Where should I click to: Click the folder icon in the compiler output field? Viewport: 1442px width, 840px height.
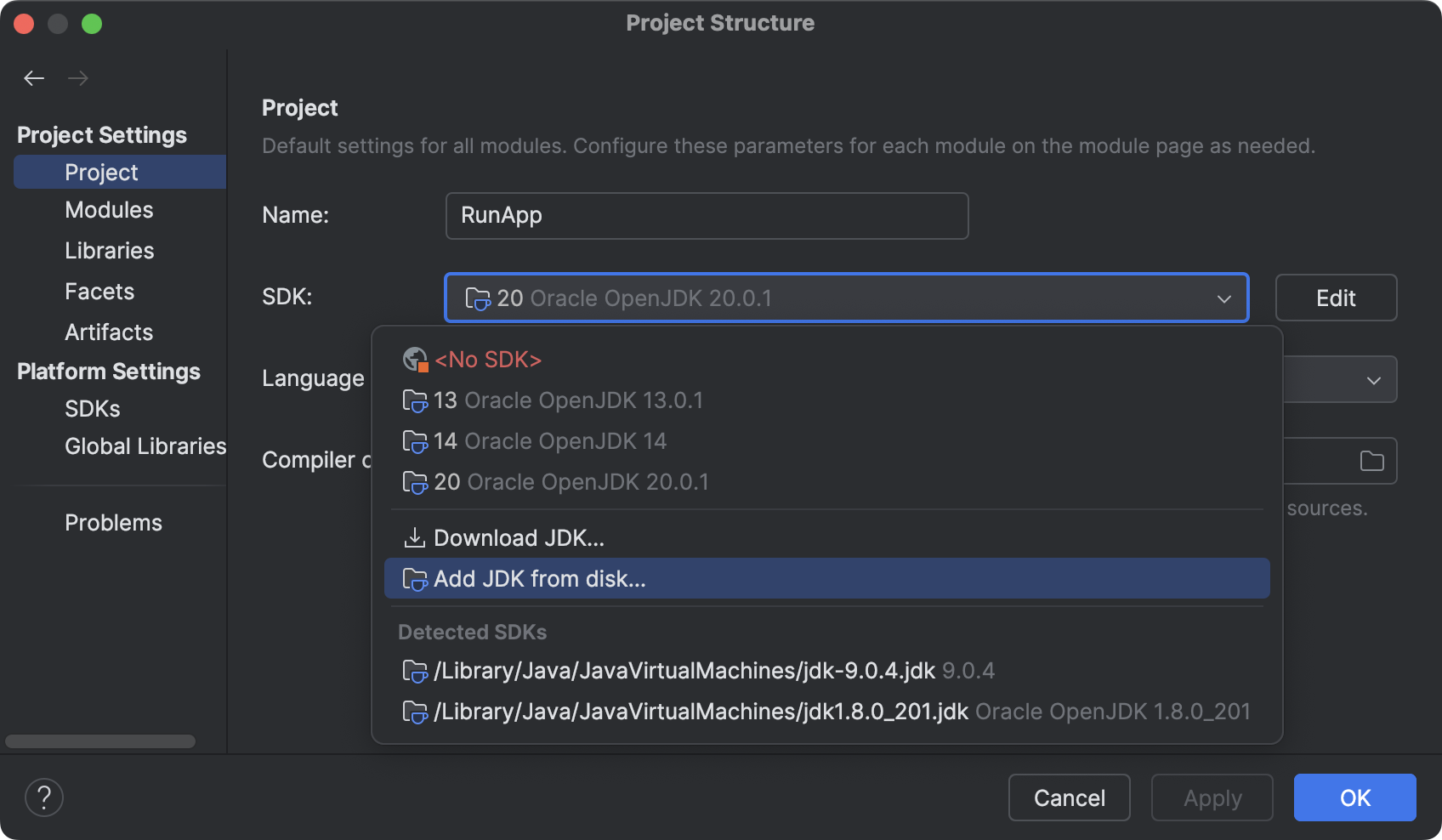(1371, 460)
